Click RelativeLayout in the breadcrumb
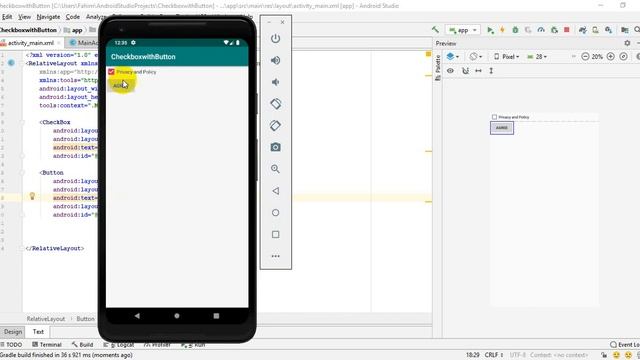Viewport: 640px width, 360px height. (46, 319)
